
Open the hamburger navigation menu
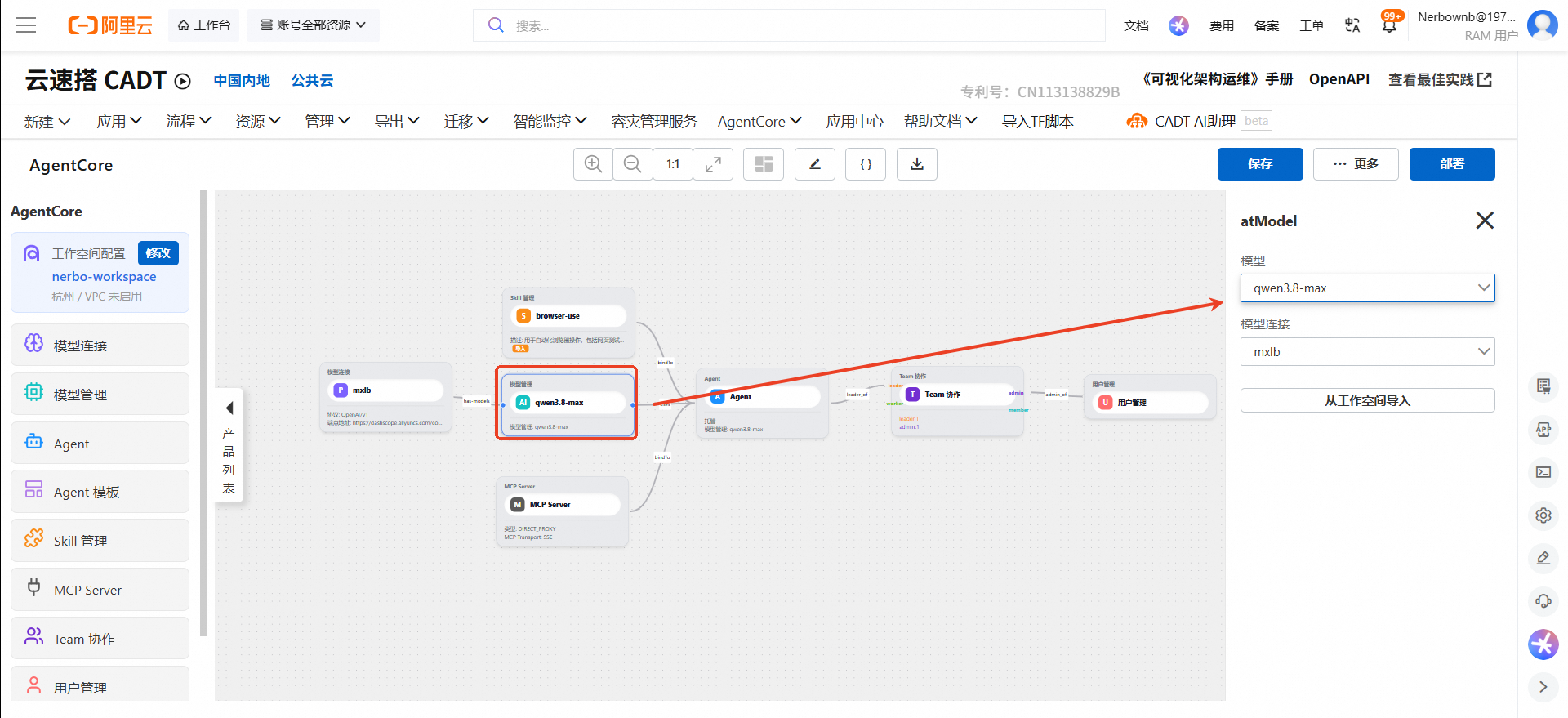pyautogui.click(x=26, y=25)
